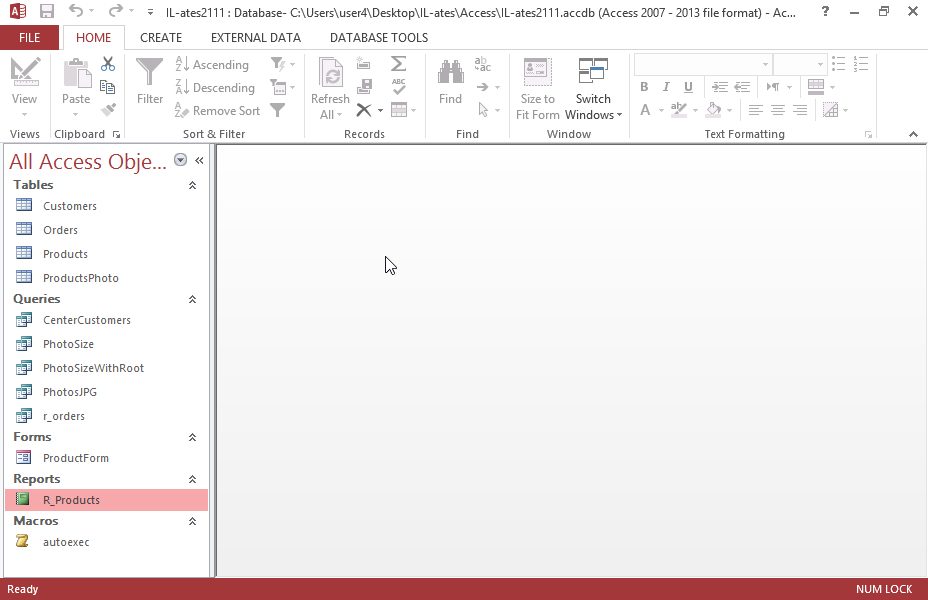
Task: Open the Selection filter dropdown
Action: (x=283, y=64)
